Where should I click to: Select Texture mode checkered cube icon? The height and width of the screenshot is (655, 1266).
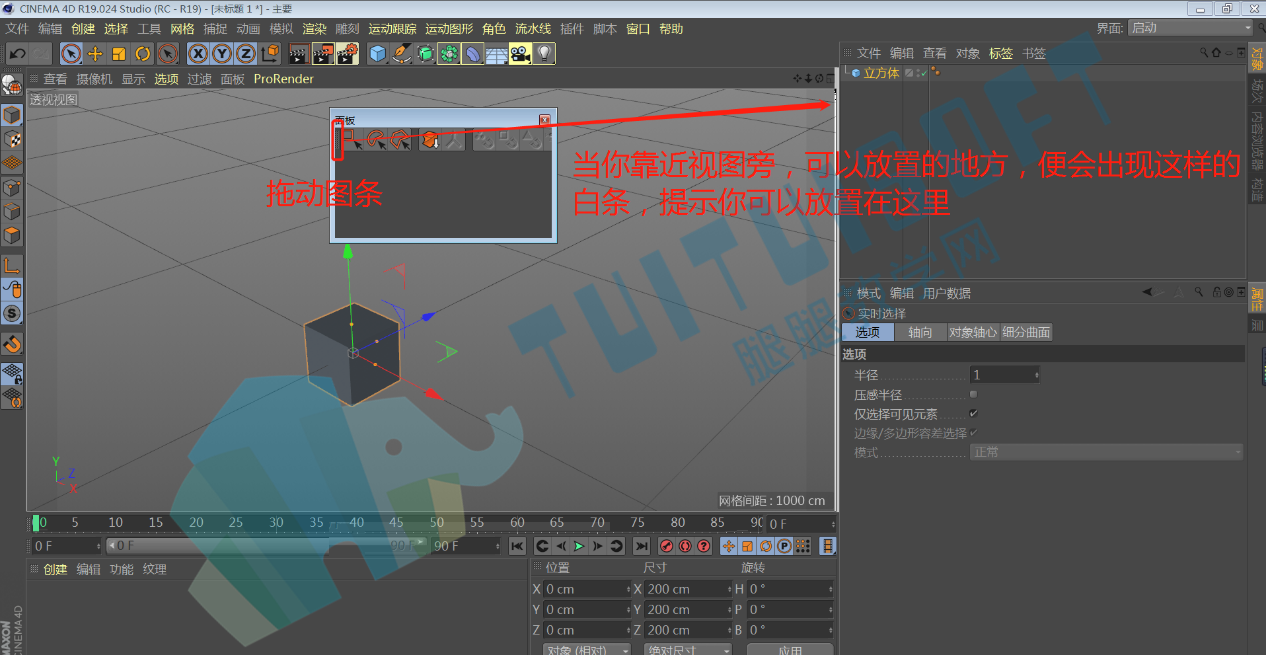12,139
